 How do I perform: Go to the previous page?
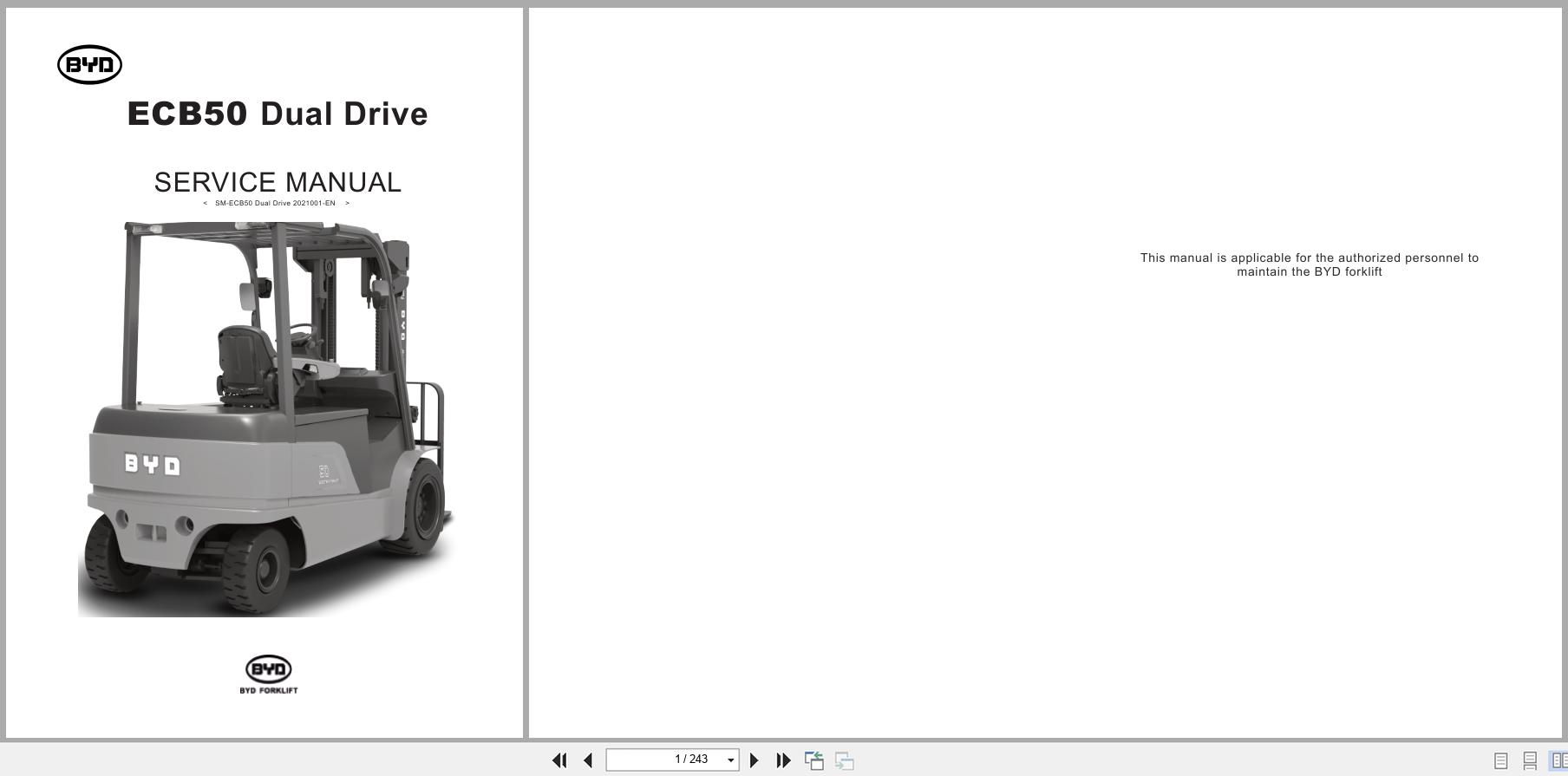coord(588,760)
